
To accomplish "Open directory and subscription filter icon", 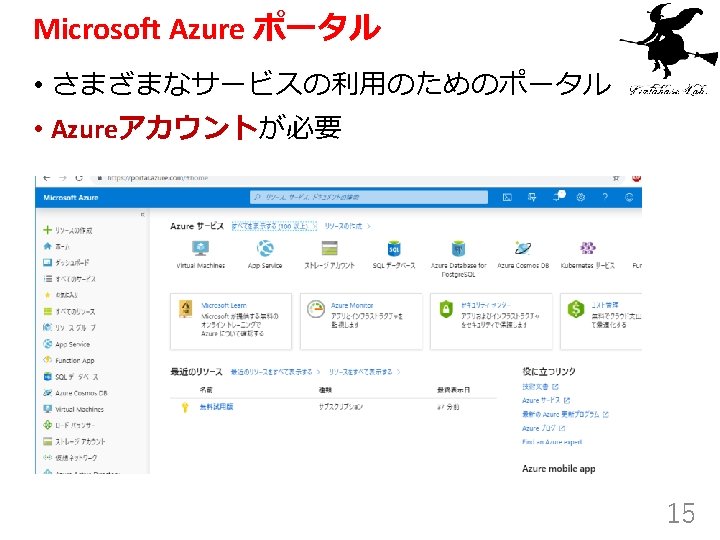I will tap(532, 197).
